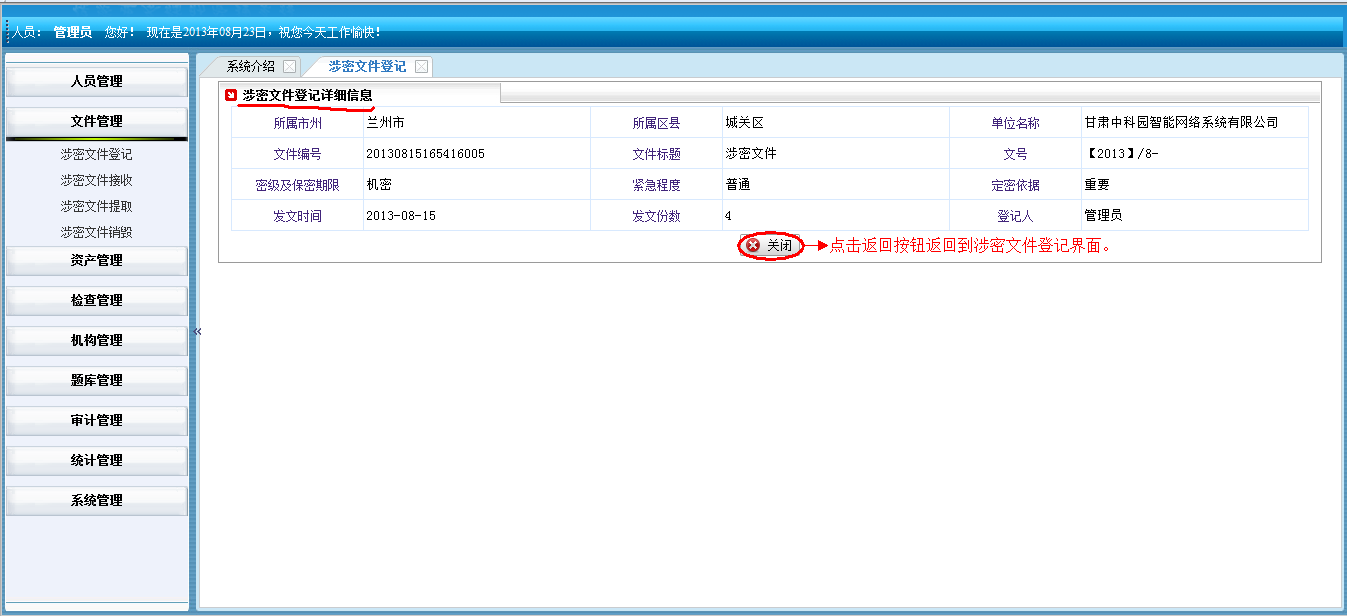The image size is (1347, 616).
Task: Click the document number 【2013】/8-
Action: [1121, 154]
